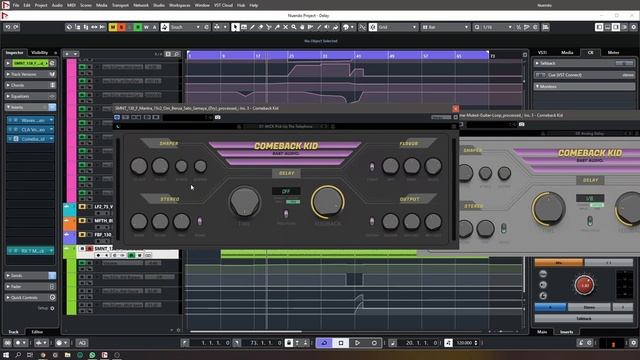Open Windows taskbar search

pyautogui.click(x=18, y=355)
